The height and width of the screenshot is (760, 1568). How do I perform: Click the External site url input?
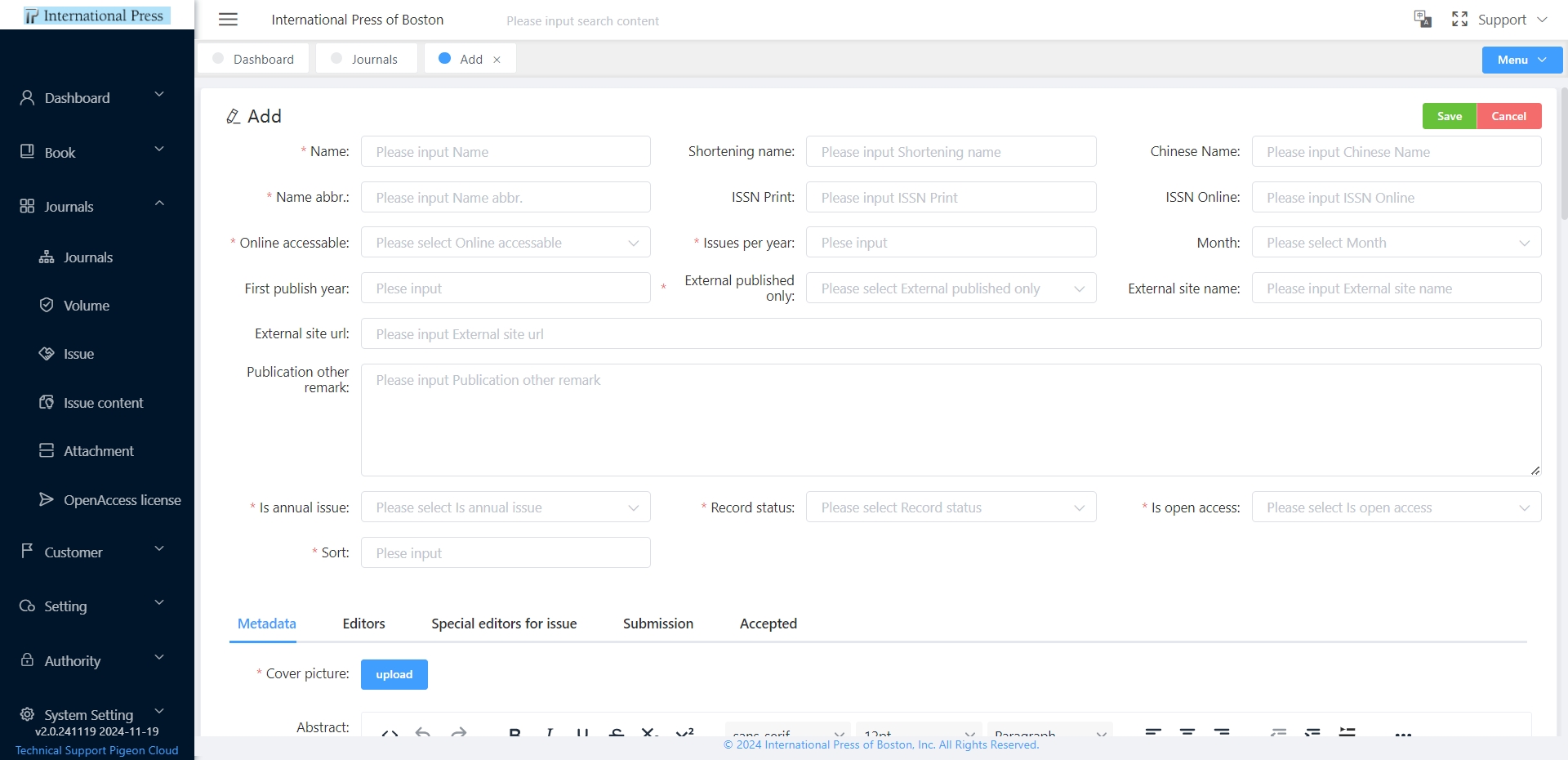[951, 334]
